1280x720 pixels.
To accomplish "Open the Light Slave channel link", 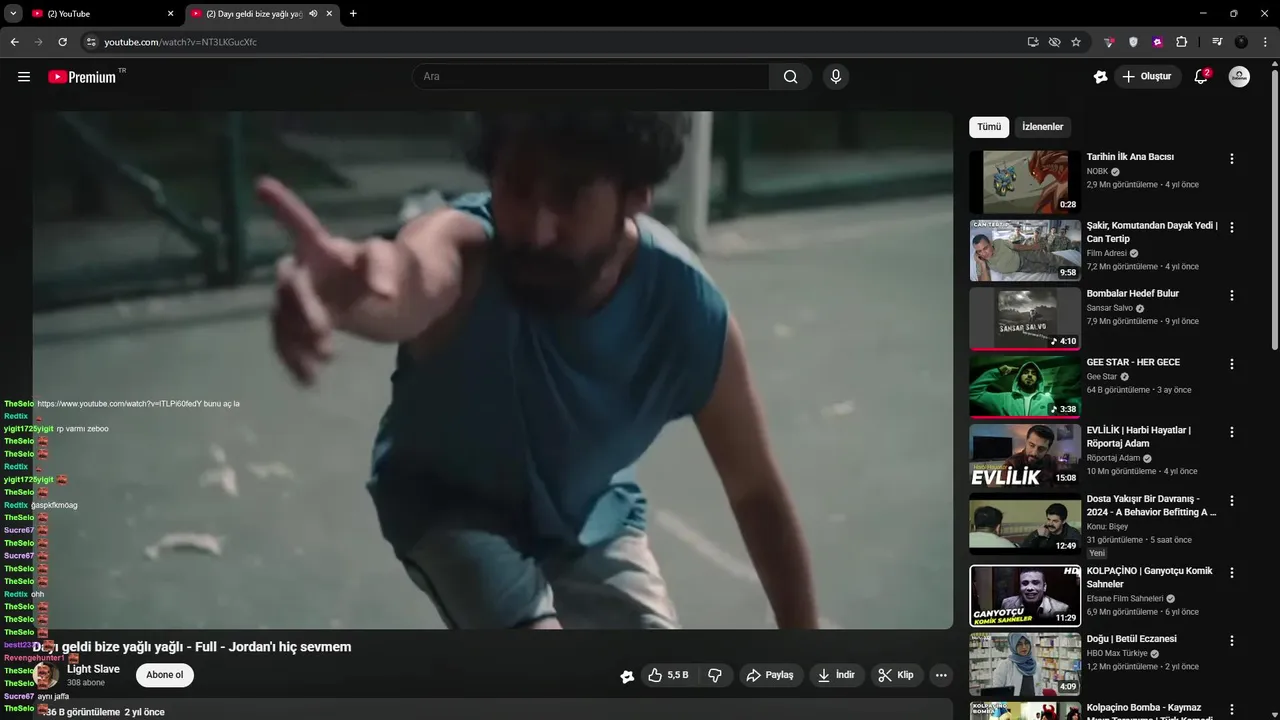I will click(93, 669).
